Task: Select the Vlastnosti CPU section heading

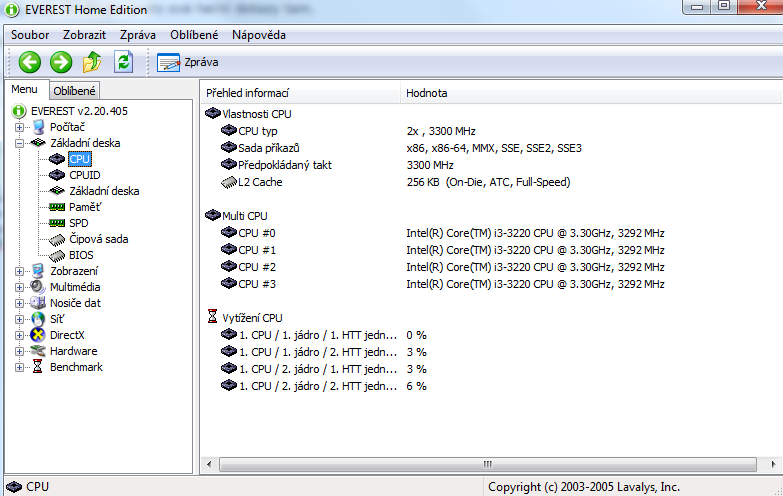Action: pos(257,114)
